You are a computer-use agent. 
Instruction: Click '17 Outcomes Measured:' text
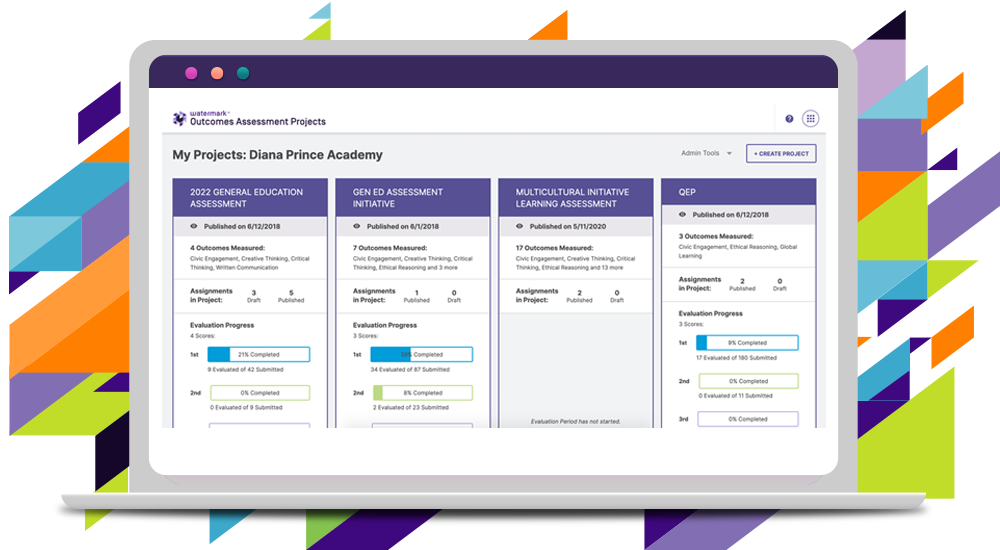point(554,248)
